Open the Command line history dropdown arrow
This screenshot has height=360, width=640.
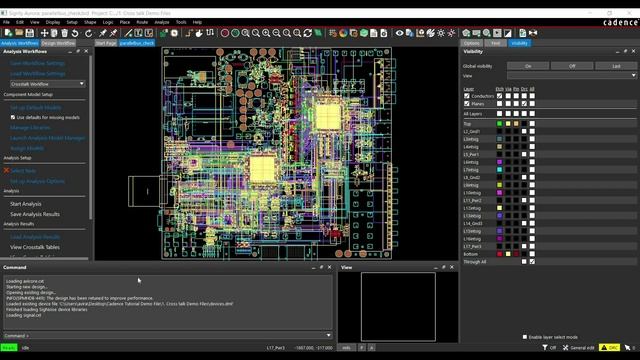tap(329, 336)
